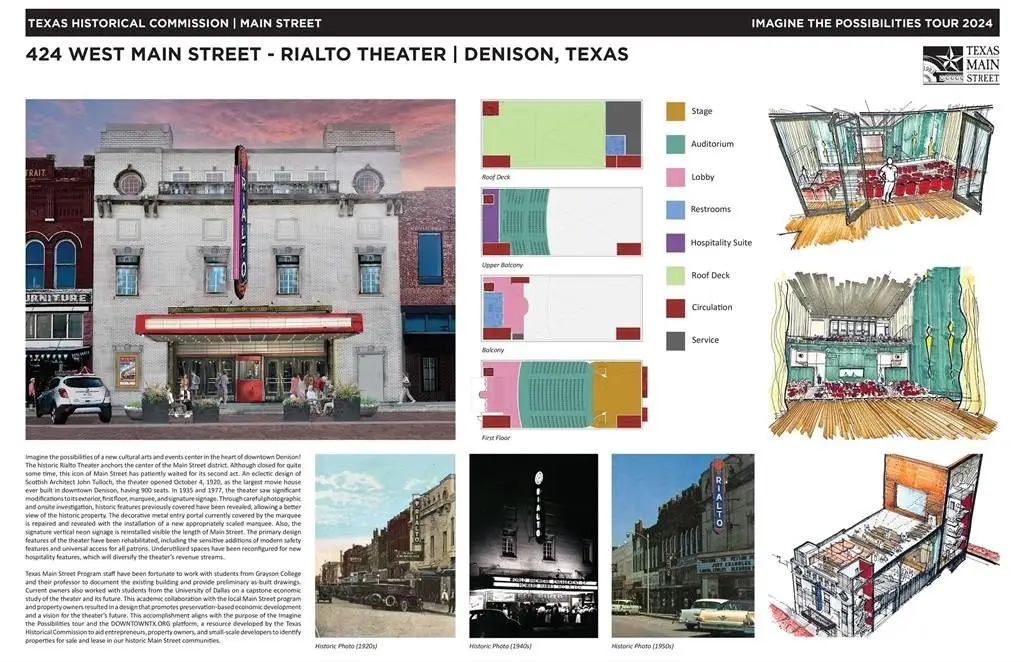1024x662 pixels.
Task: View the 1940s black-and-white historic photo
Action: pyautogui.click(x=533, y=545)
